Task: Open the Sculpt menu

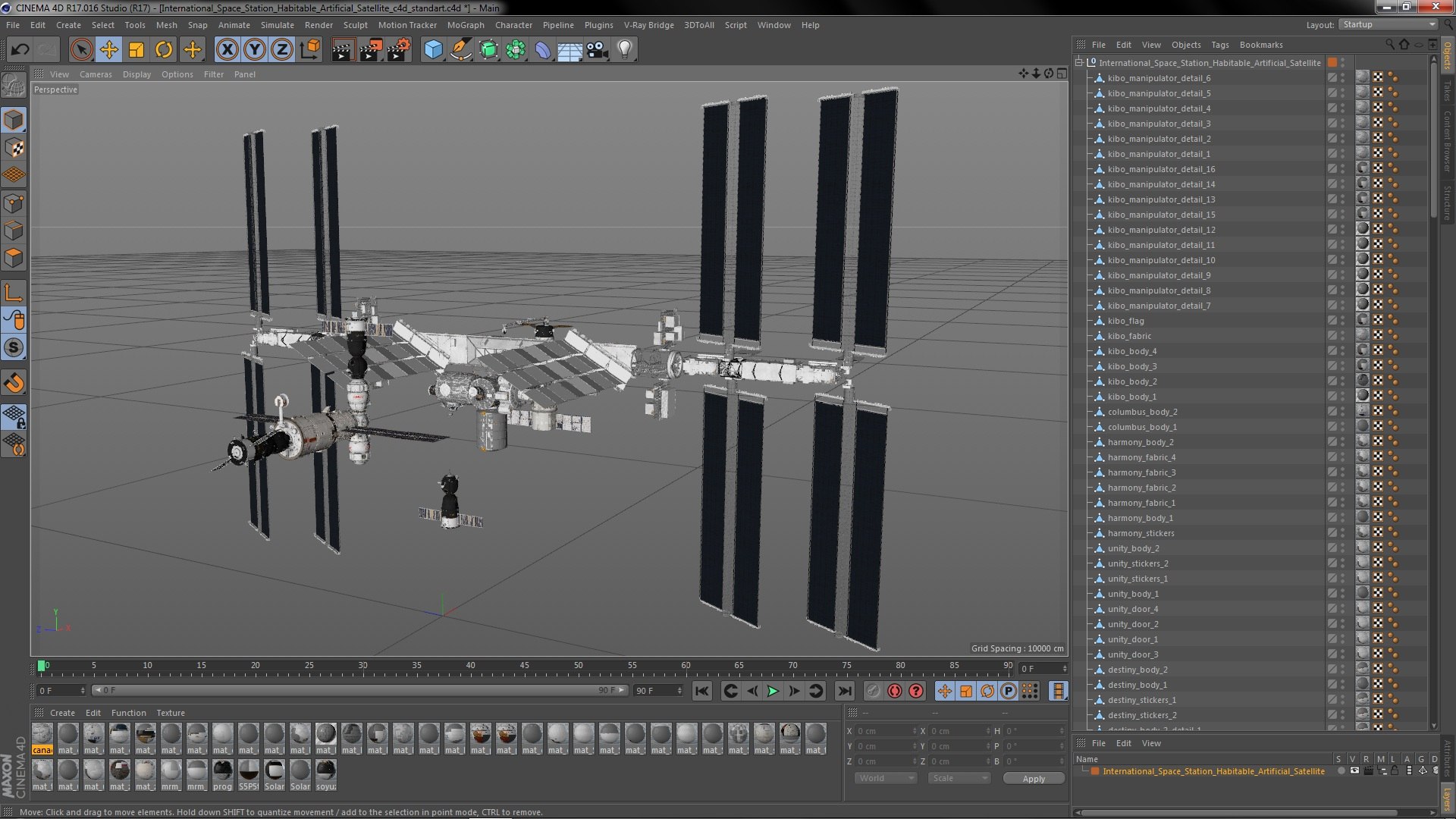Action: [355, 25]
